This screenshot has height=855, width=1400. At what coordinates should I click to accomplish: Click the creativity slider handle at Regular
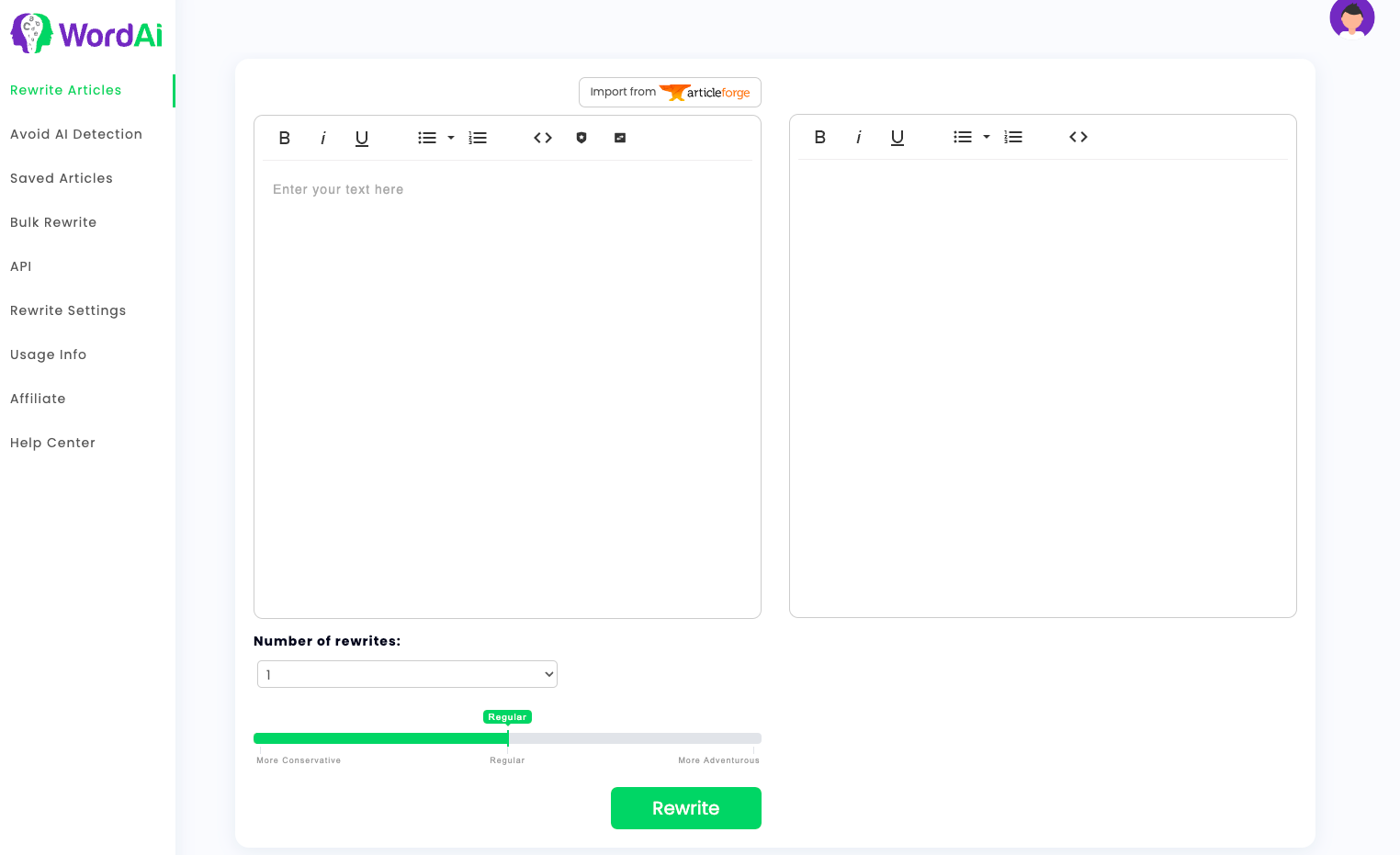click(508, 738)
